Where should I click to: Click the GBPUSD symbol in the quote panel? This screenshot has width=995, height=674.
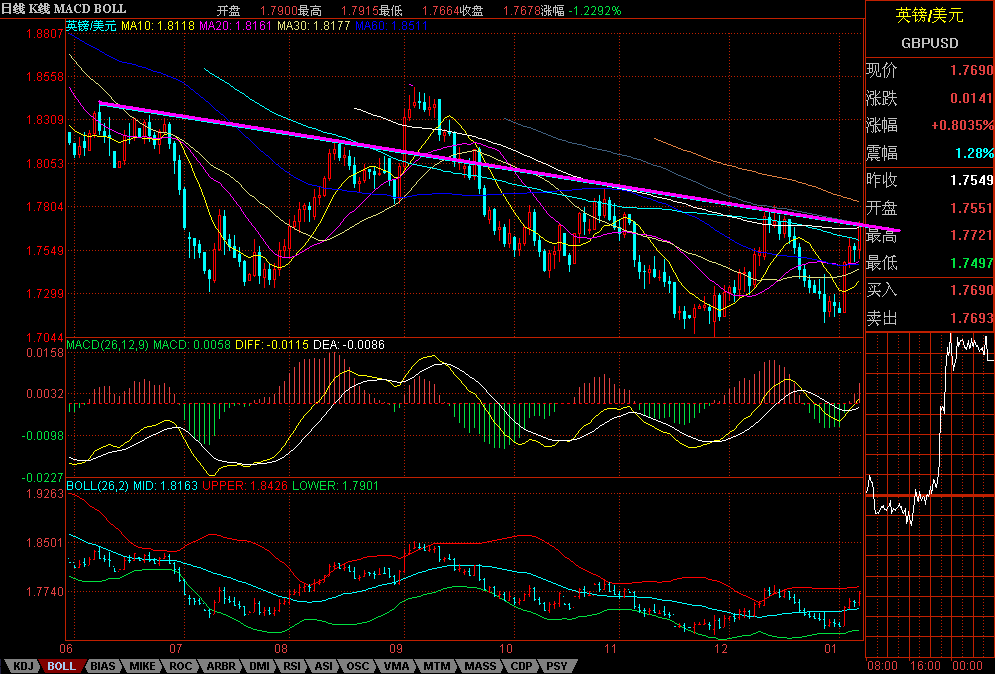tap(930, 44)
